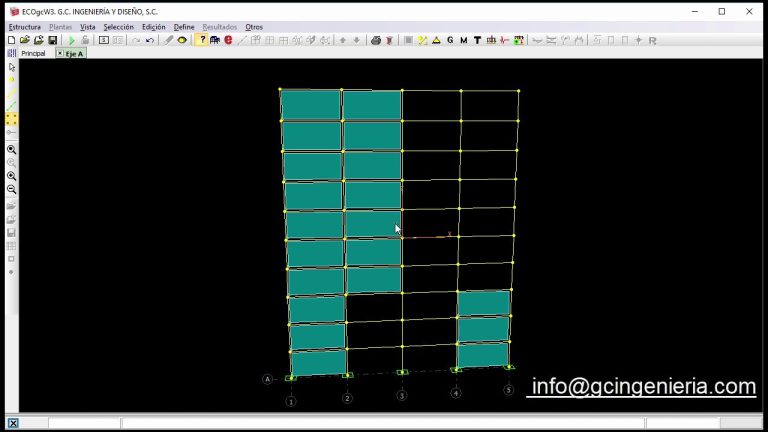Select the teal wall panel at top-left
768x432 pixels.
point(310,104)
